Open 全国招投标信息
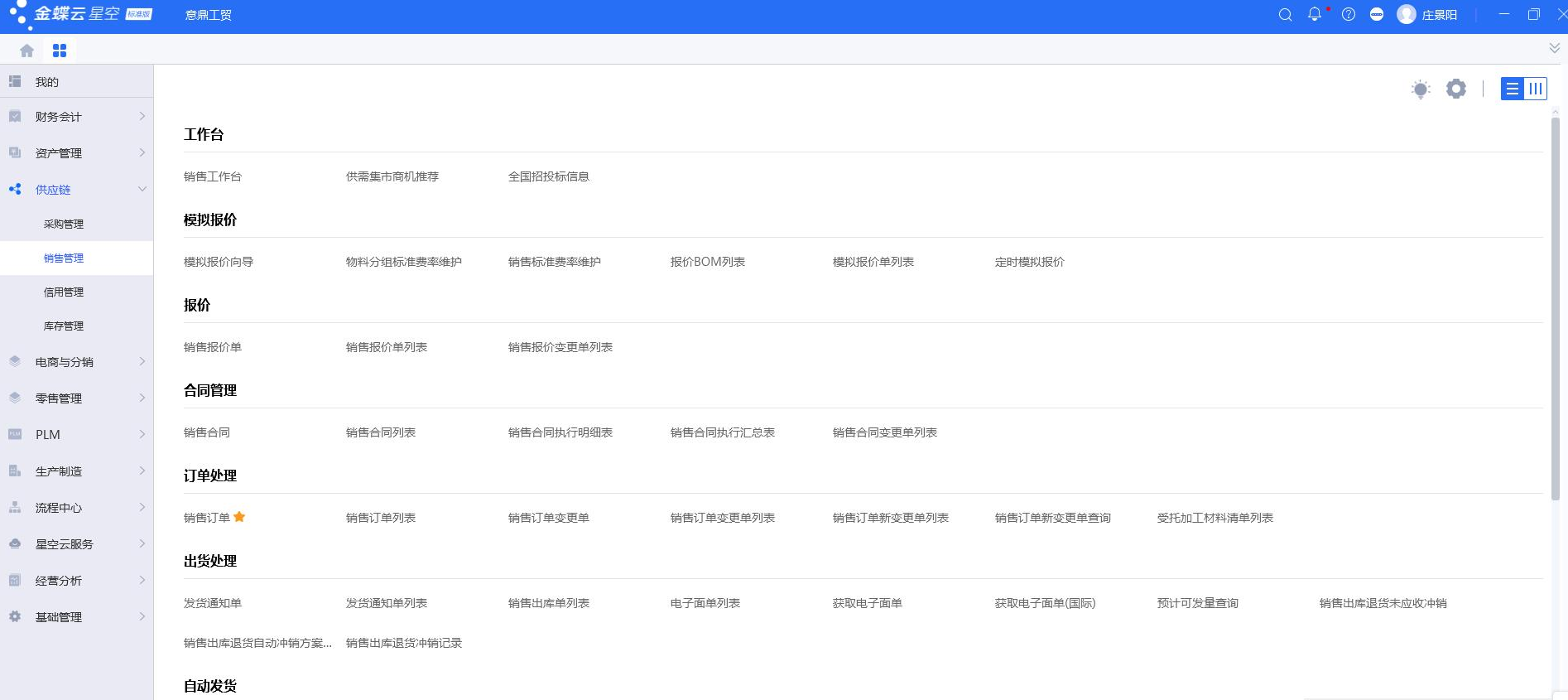This screenshot has height=700, width=1568. pos(549,176)
